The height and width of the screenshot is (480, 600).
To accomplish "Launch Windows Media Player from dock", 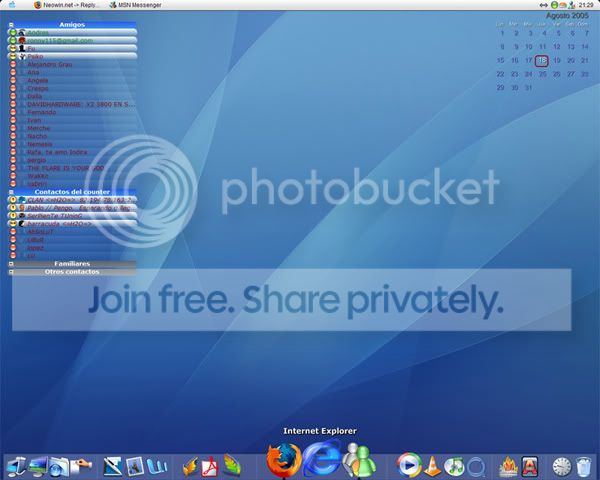I will click(x=409, y=465).
